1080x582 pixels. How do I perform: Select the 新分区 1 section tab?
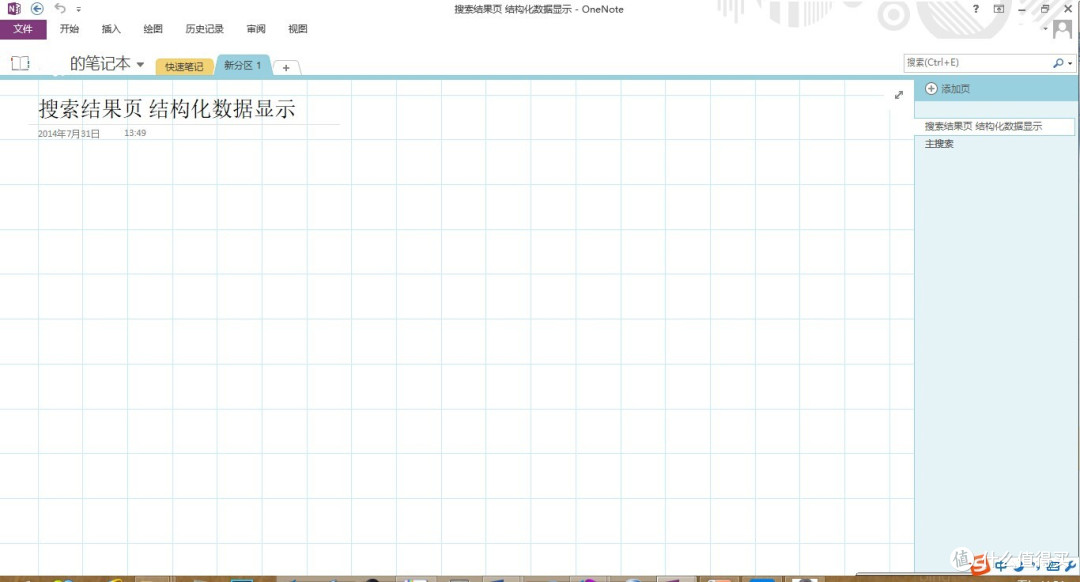(x=242, y=65)
